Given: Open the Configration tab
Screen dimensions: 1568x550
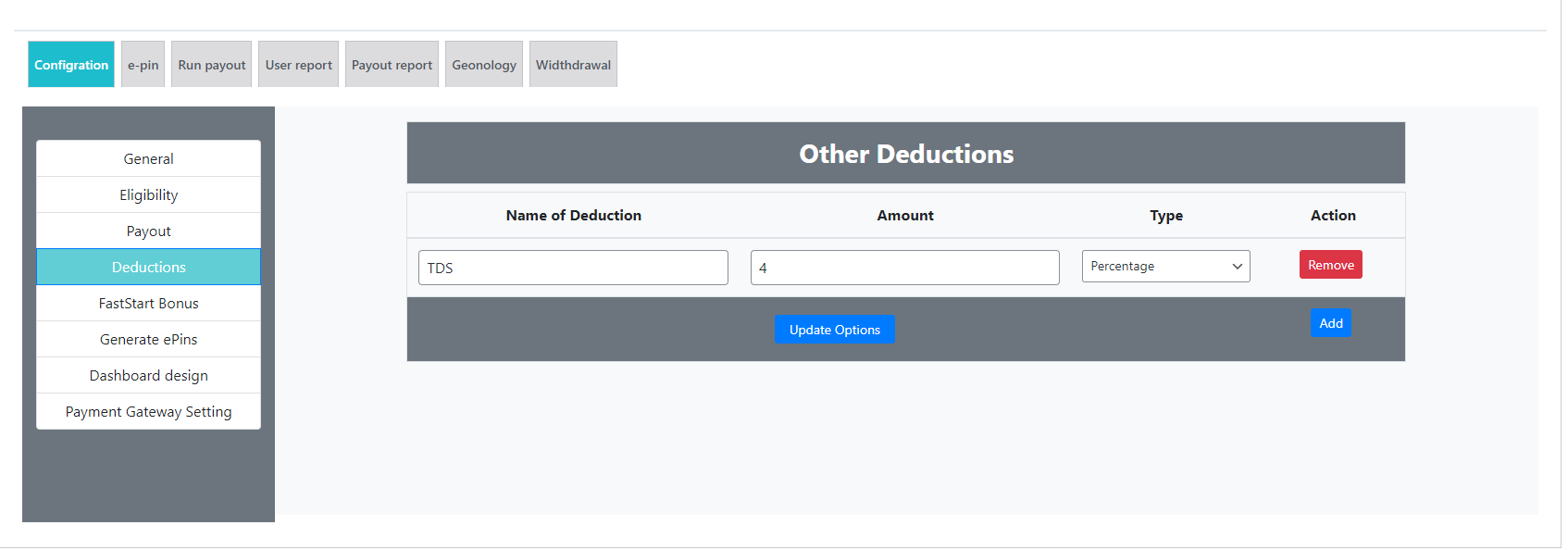Looking at the screenshot, I should 71,65.
